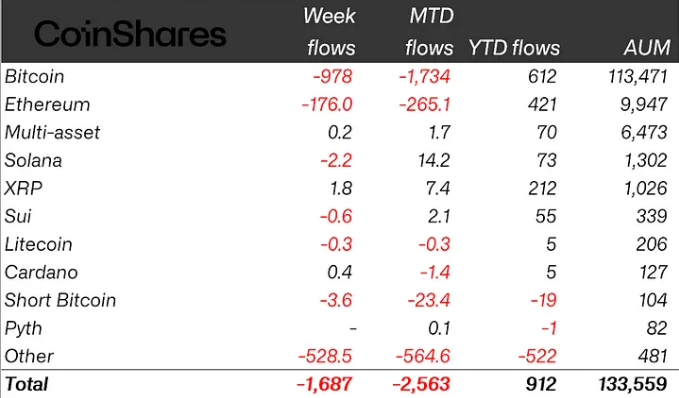Click Bitcoin's -978 week flows value

(333, 77)
